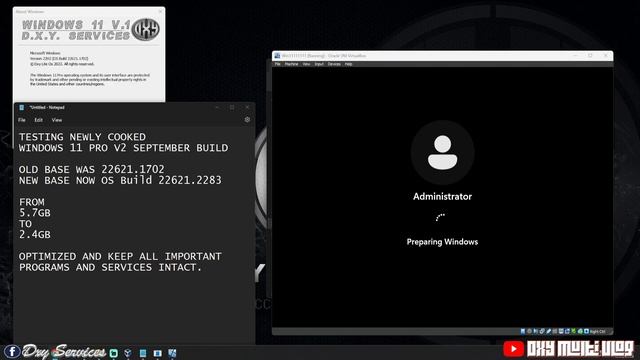Minimize the Notepad window
Screen dimensions: 640x360
click(217, 107)
